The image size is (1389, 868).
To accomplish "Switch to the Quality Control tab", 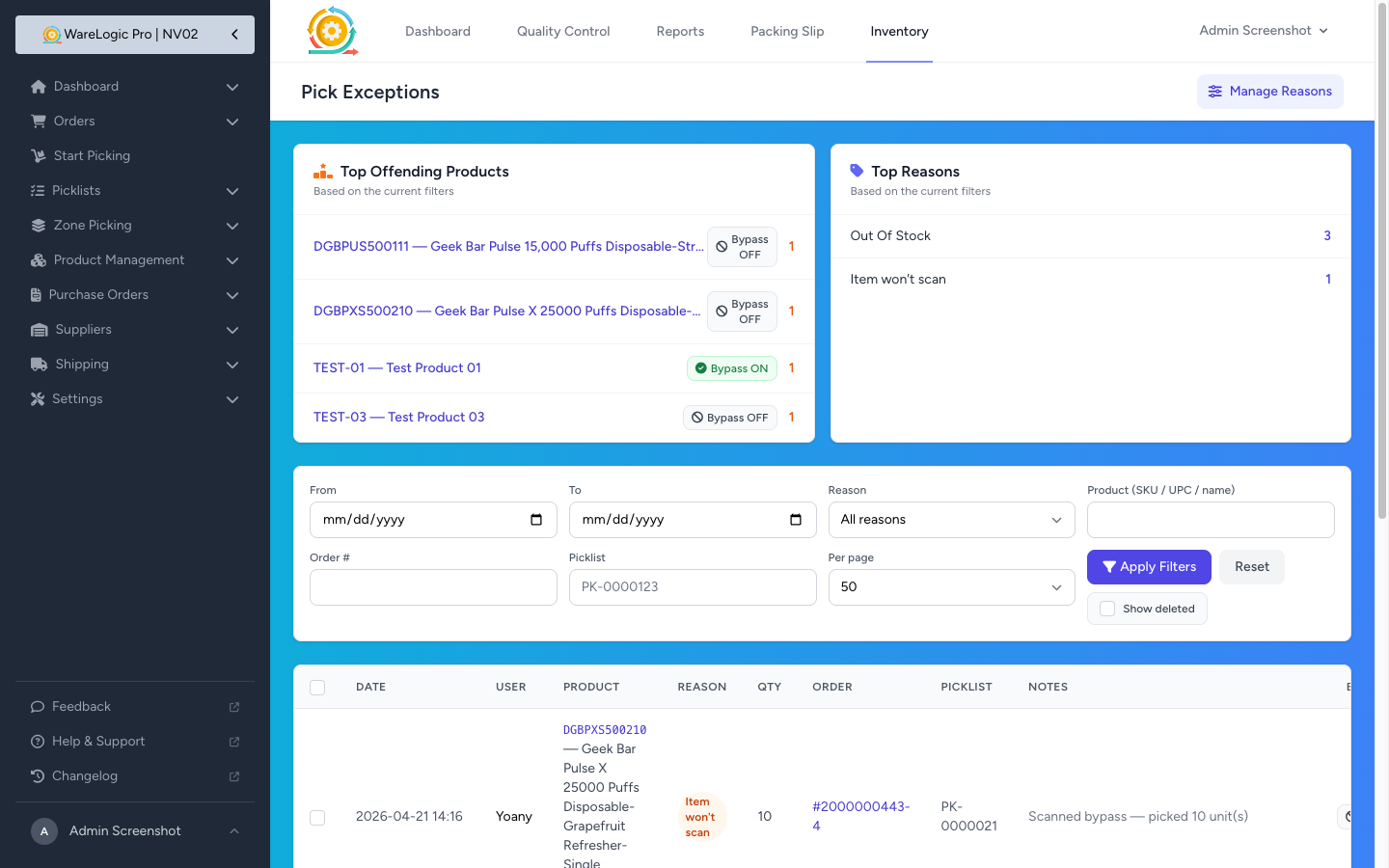I will pos(563,32).
